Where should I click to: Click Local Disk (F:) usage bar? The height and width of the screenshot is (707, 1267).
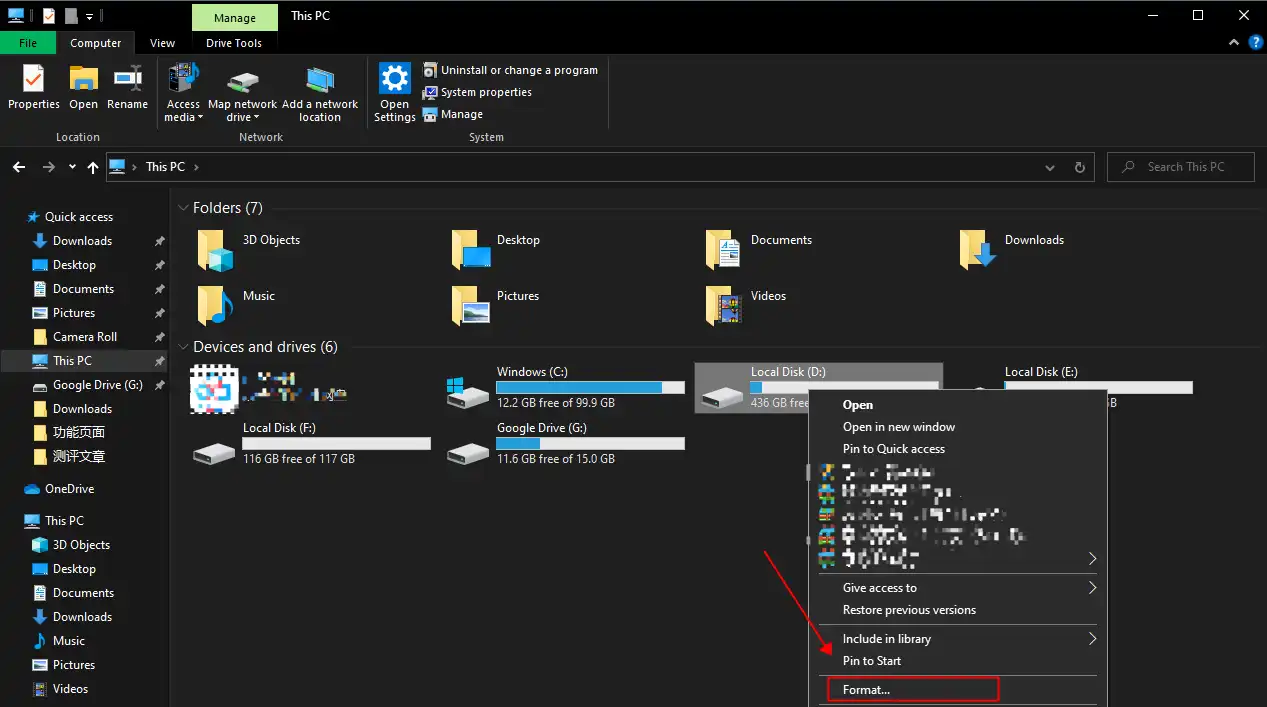(x=336, y=443)
